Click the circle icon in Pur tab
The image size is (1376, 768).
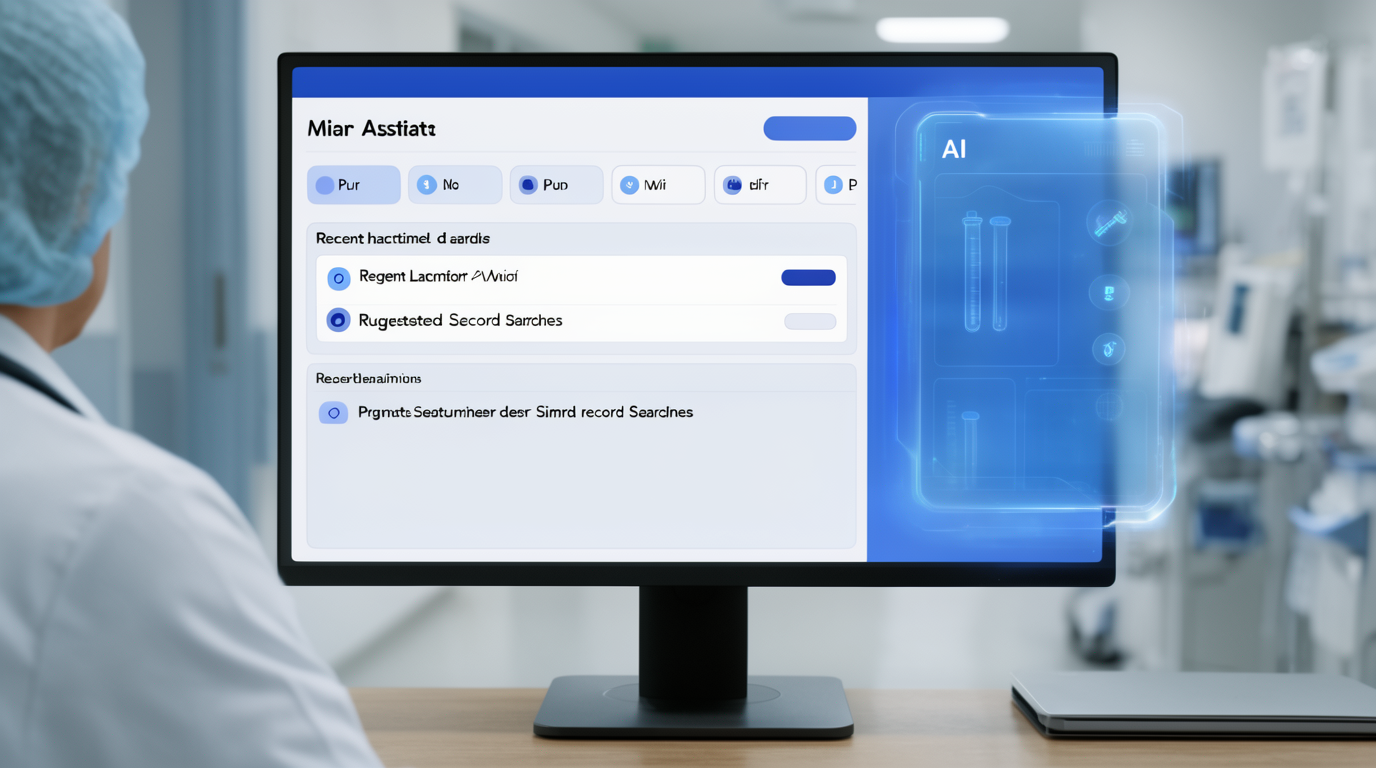325,185
